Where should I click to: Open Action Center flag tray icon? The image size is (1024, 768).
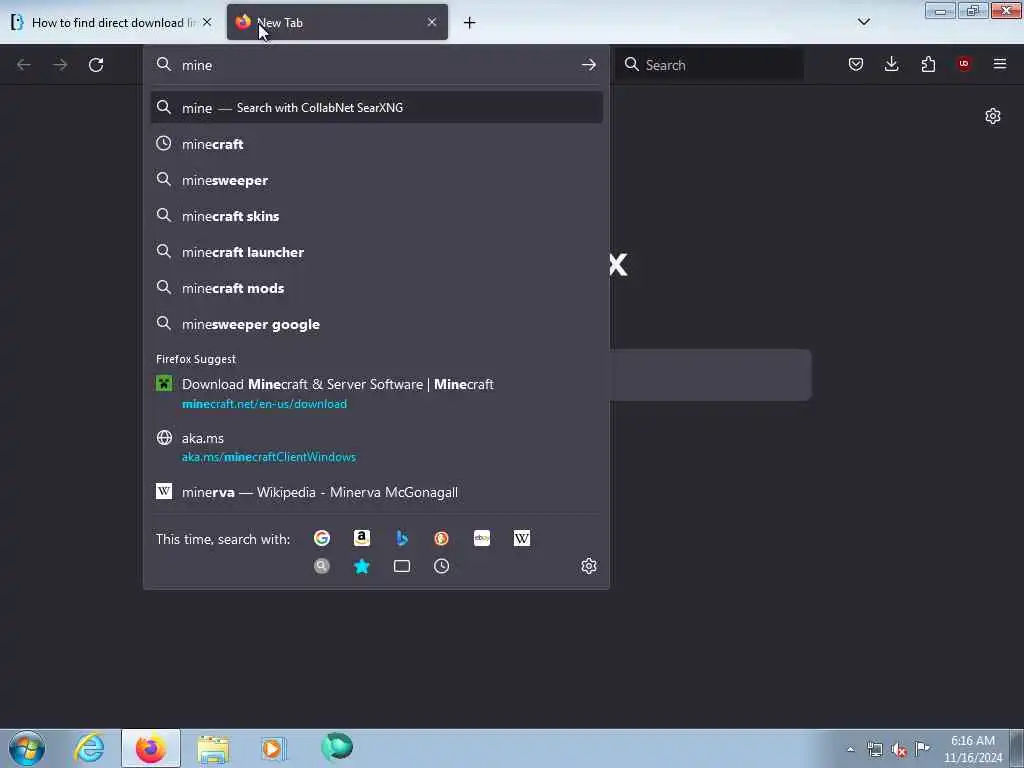[922, 748]
